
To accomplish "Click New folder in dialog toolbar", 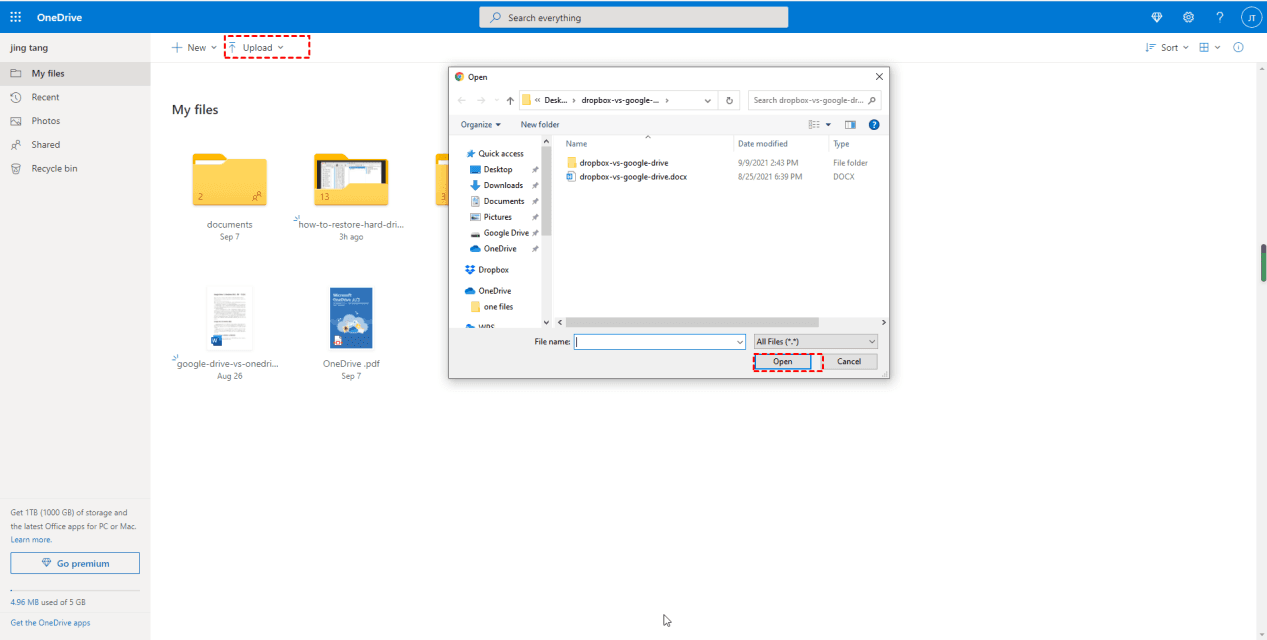I will (x=540, y=125).
